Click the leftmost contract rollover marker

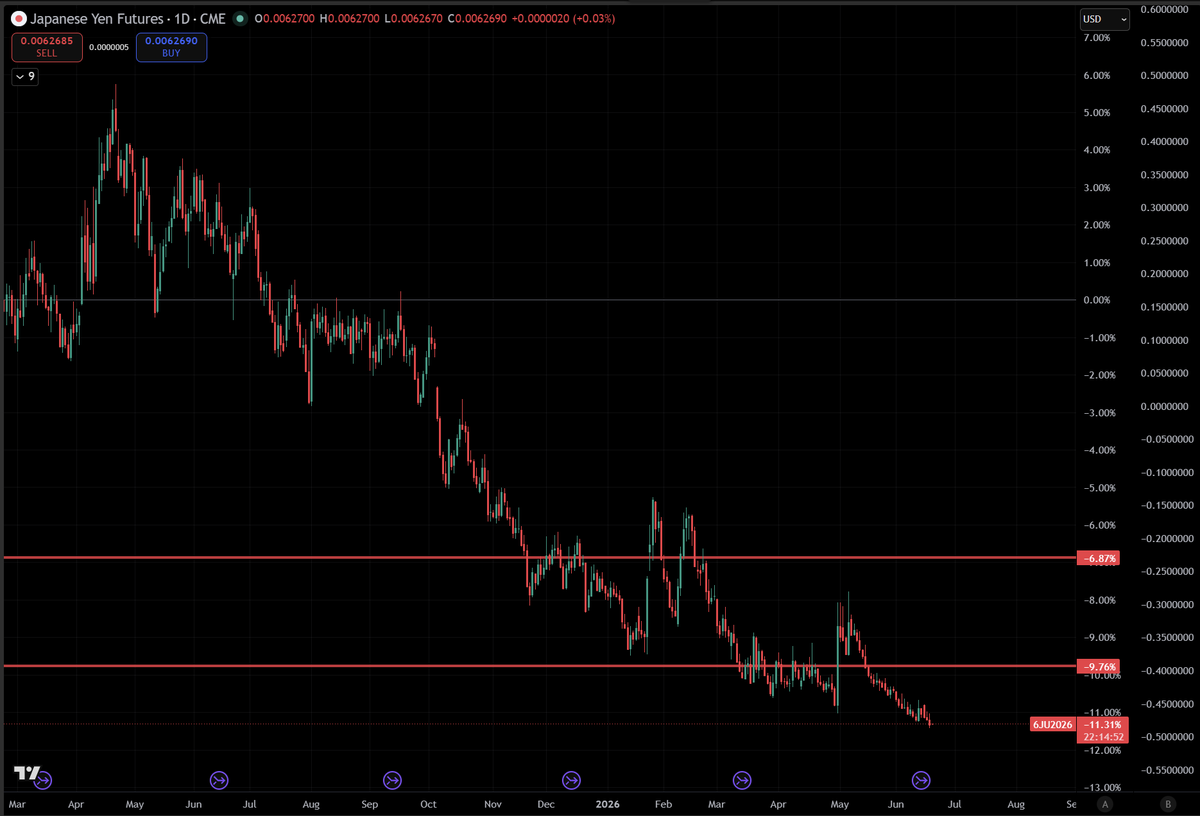(43, 780)
